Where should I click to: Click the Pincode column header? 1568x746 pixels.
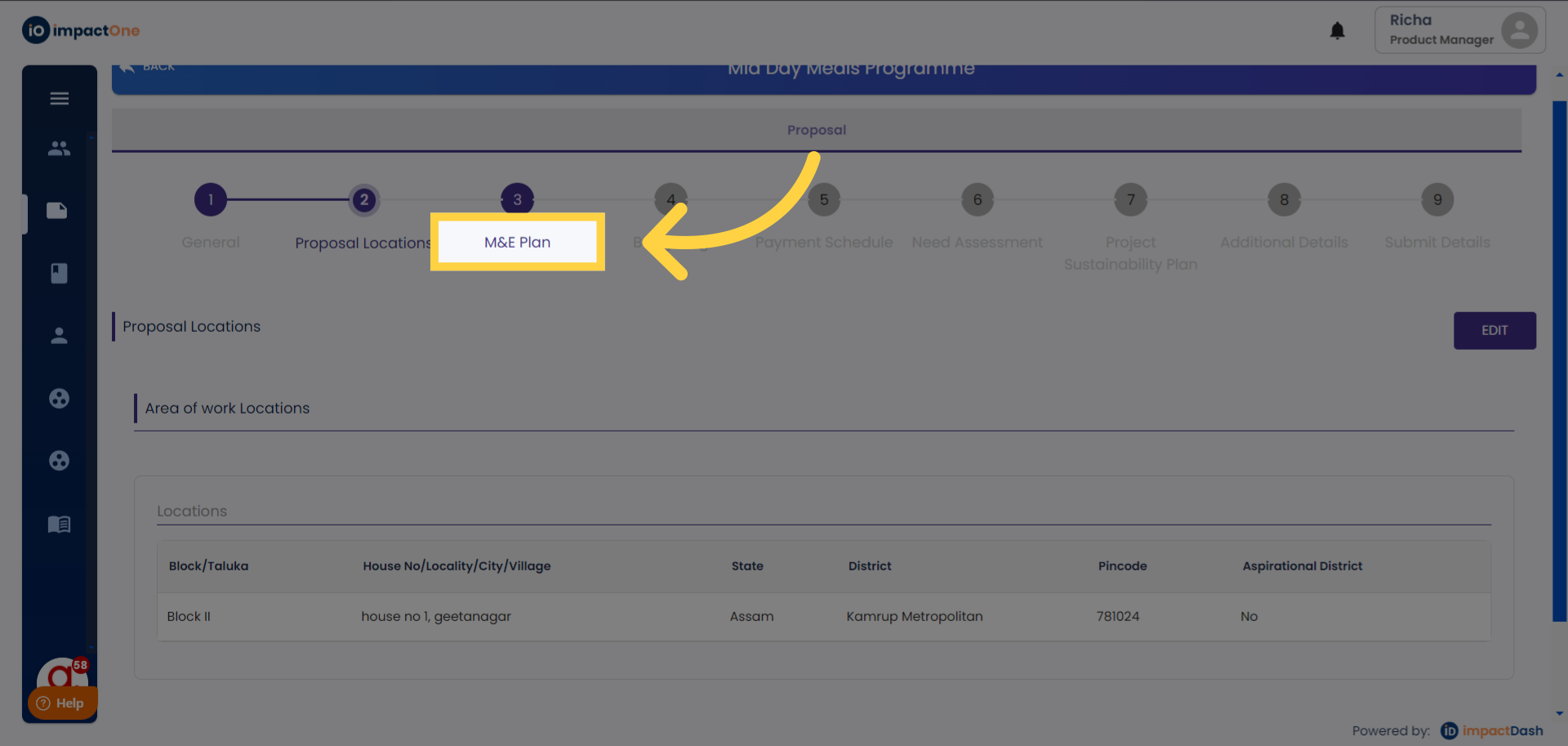click(1123, 566)
